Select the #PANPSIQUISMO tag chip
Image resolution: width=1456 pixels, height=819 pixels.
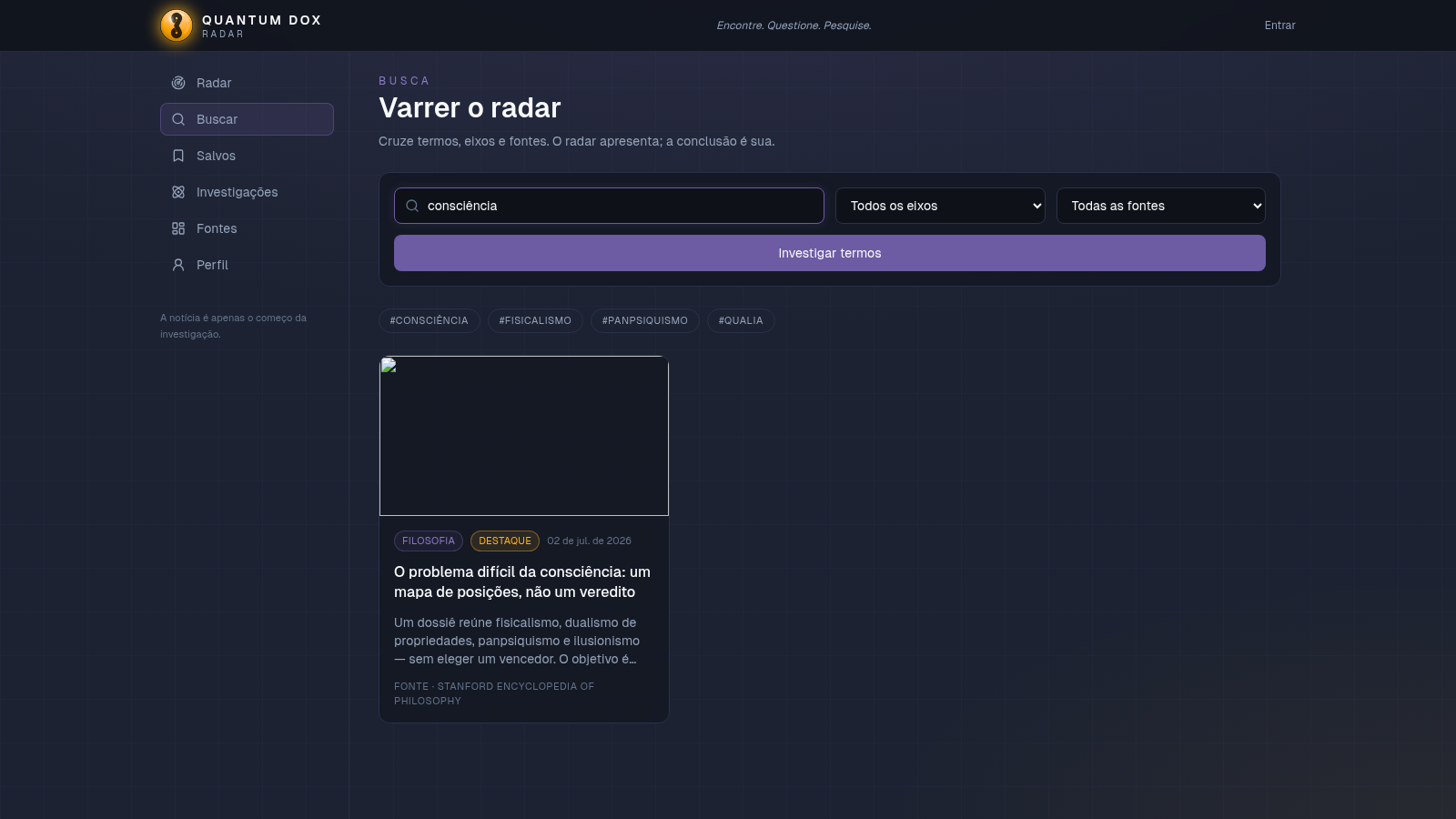645,320
